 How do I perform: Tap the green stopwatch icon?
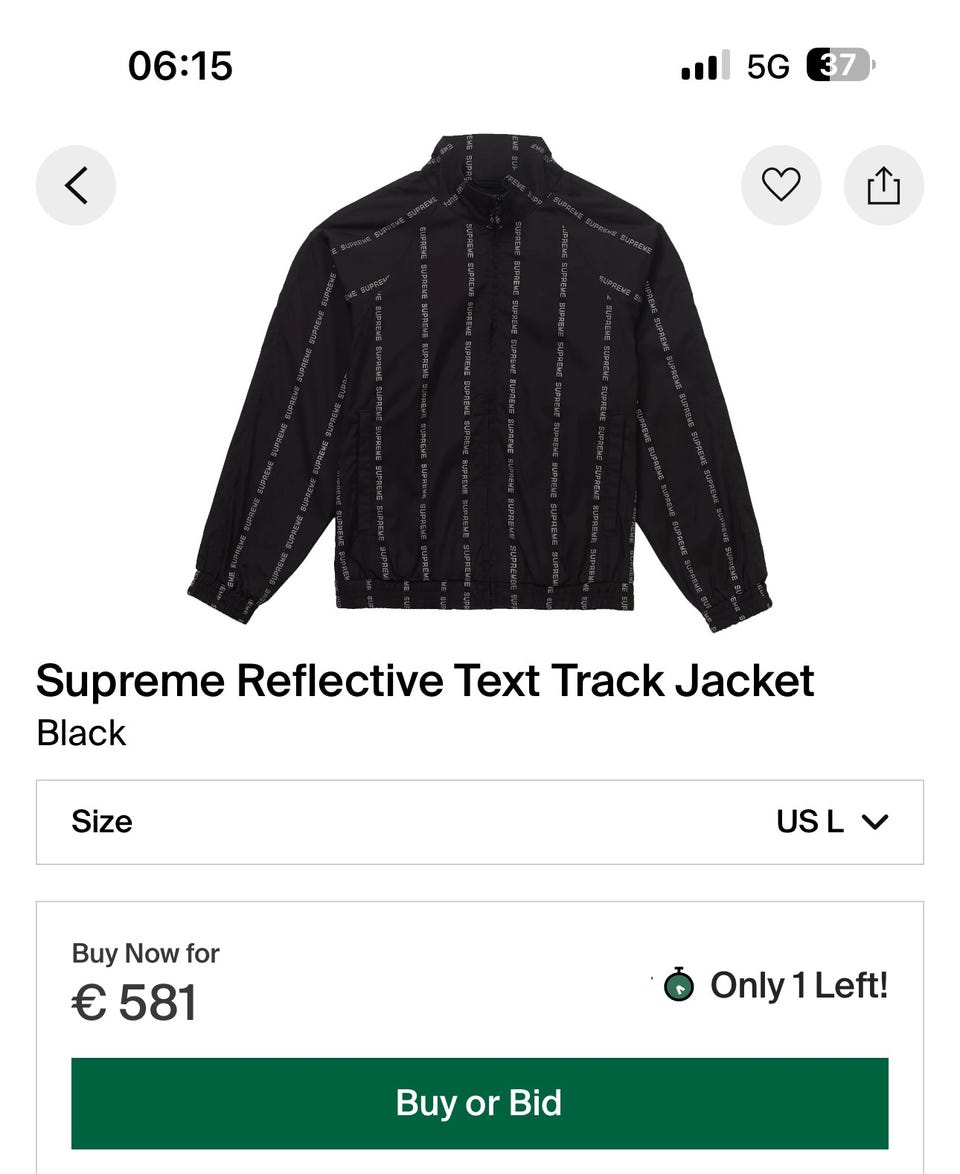(679, 986)
